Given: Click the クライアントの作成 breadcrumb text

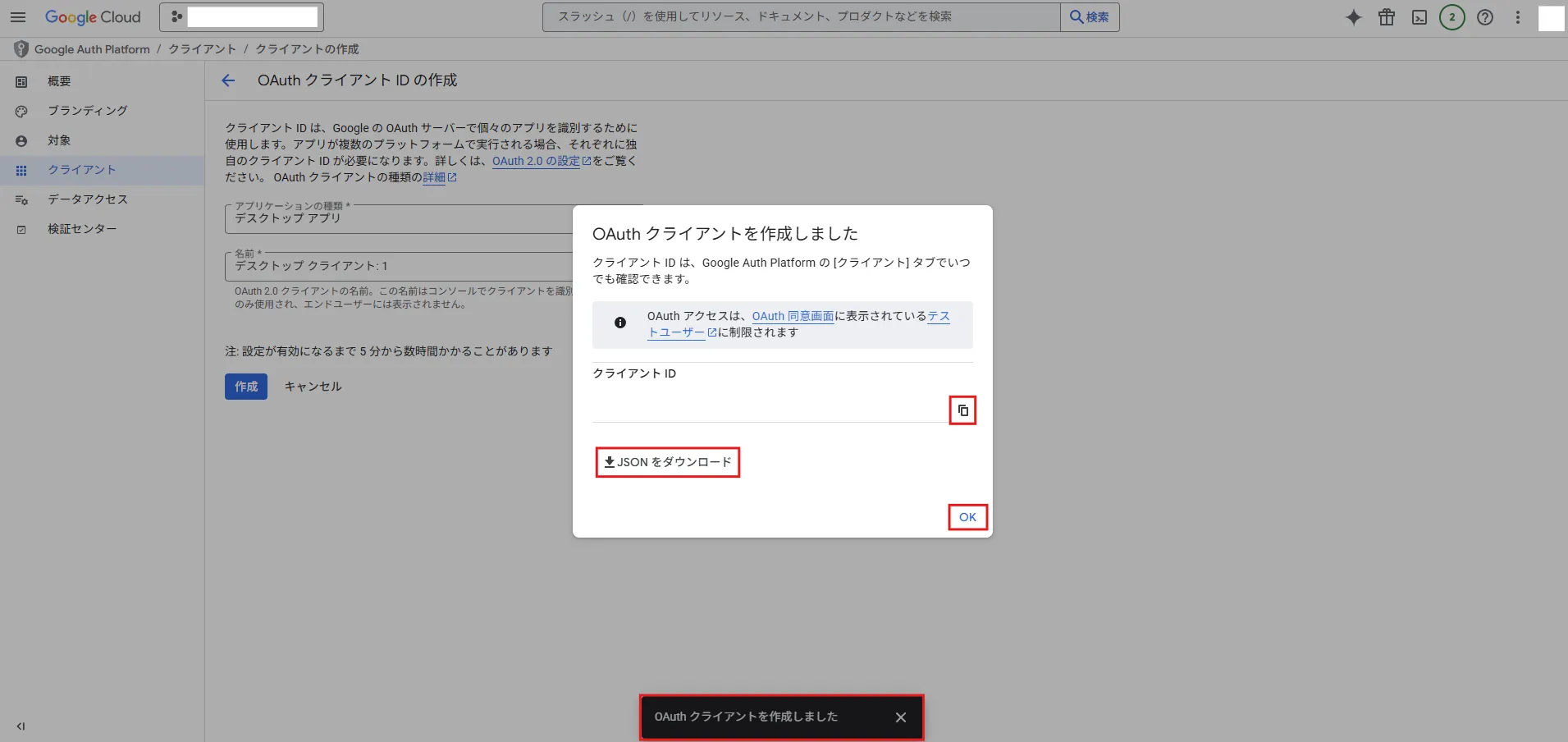Looking at the screenshot, I should tap(307, 49).
